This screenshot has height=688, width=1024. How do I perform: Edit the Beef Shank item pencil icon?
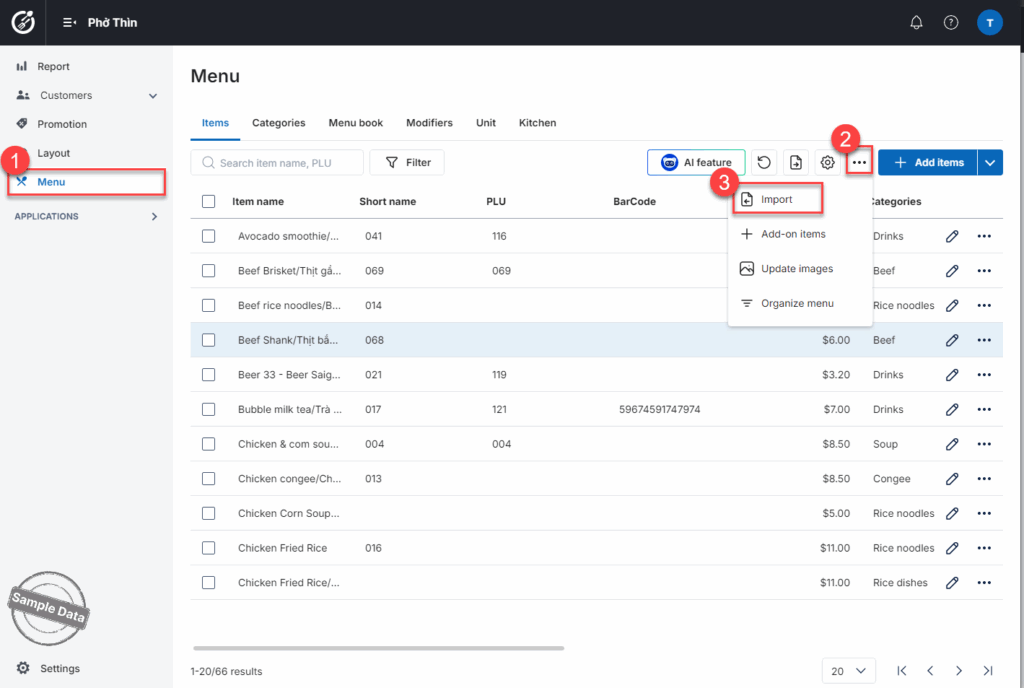pos(952,340)
